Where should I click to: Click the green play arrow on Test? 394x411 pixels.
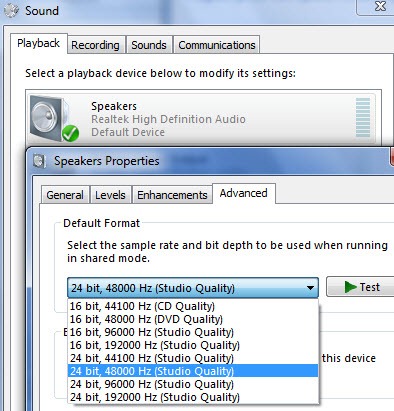[x=350, y=287]
